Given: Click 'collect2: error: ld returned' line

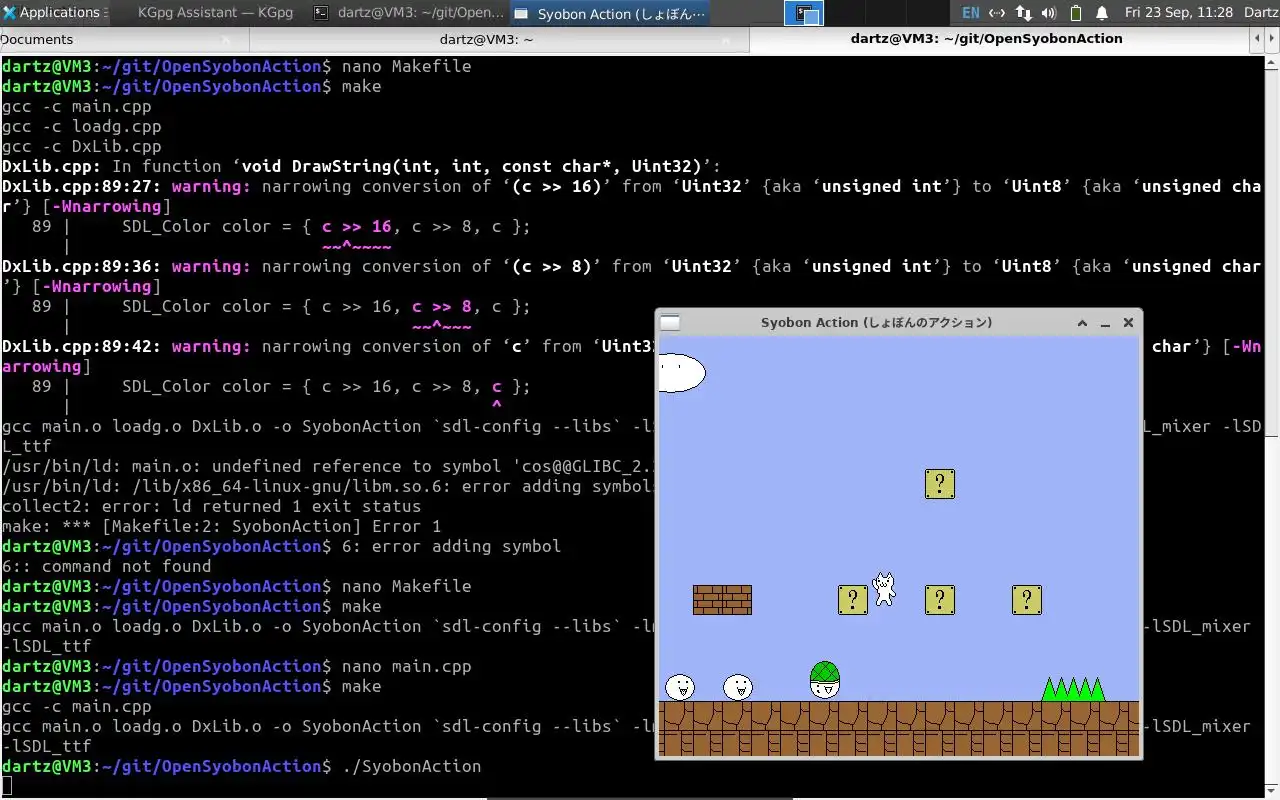Looking at the screenshot, I should (211, 506).
